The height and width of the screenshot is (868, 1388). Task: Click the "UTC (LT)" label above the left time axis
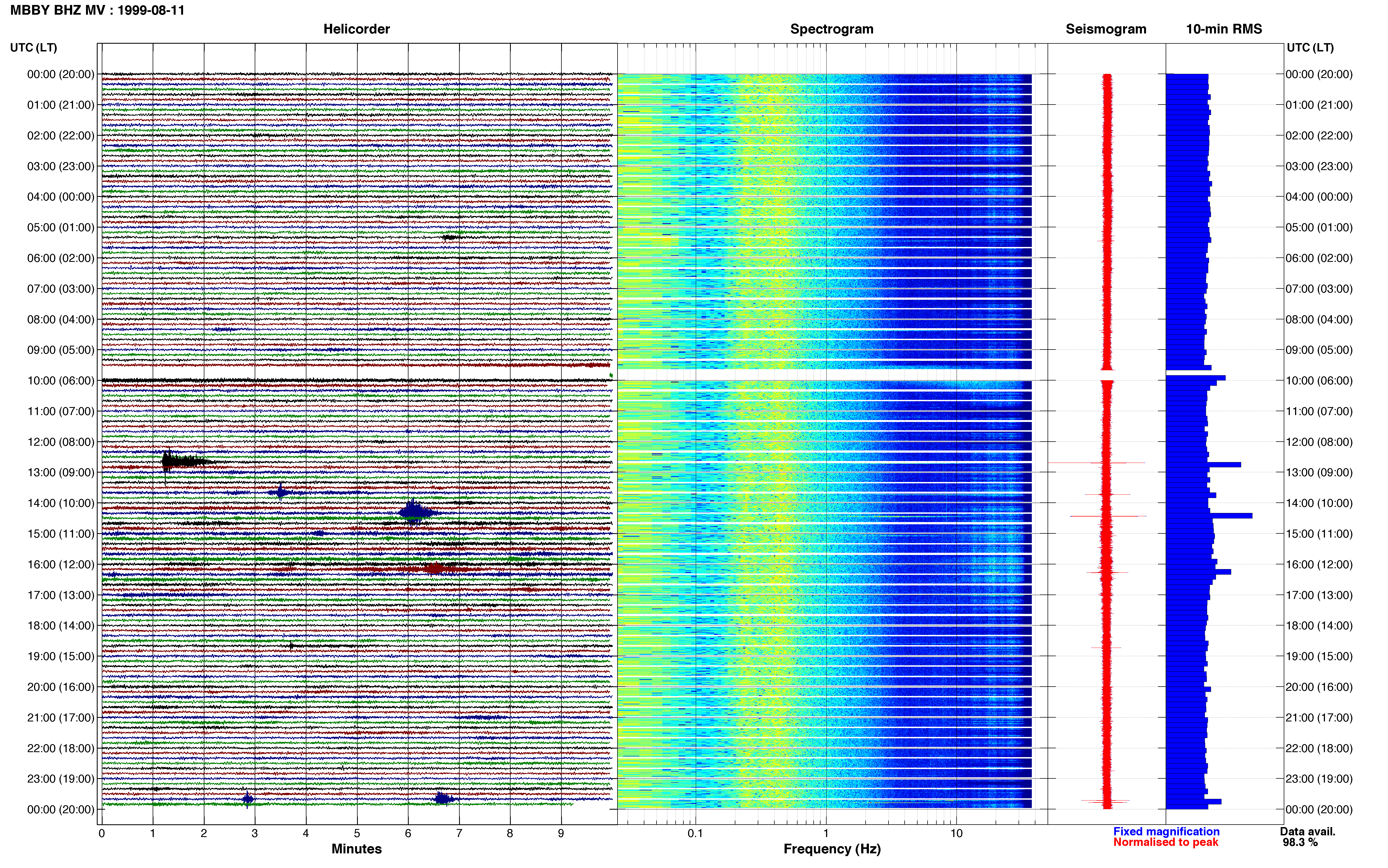pyautogui.click(x=33, y=48)
